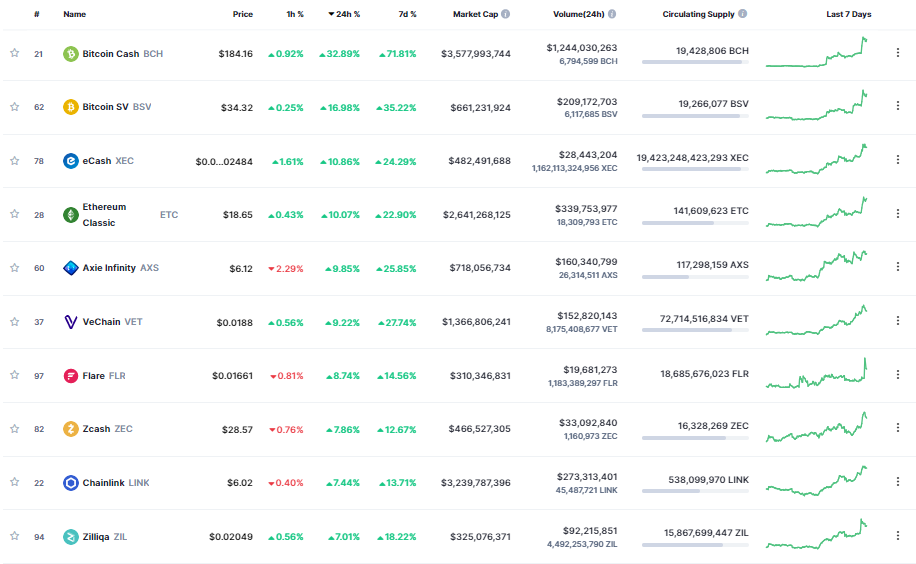Show Market Cap info tooltip icon

505,14
